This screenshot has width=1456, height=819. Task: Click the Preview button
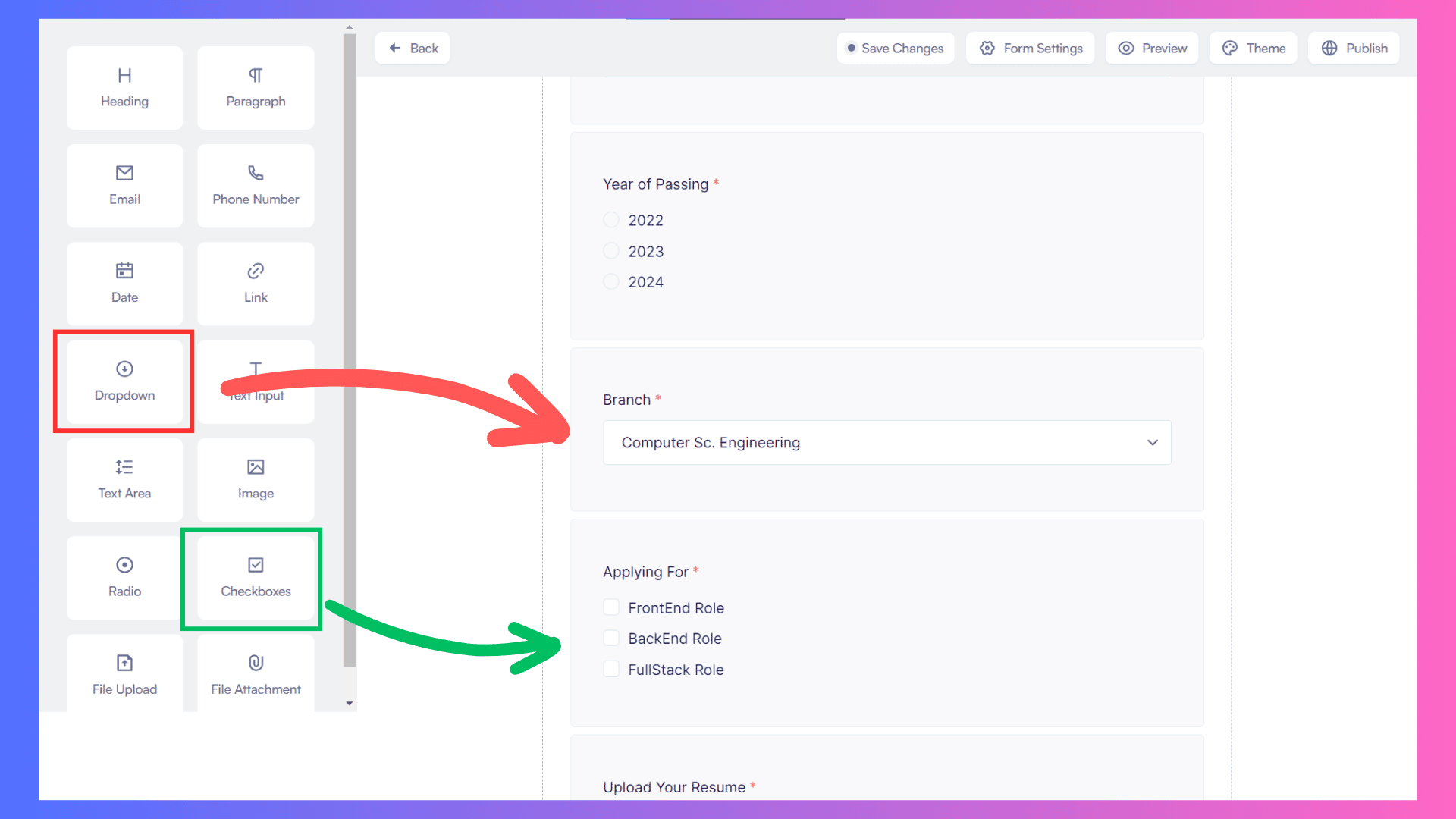[1153, 48]
